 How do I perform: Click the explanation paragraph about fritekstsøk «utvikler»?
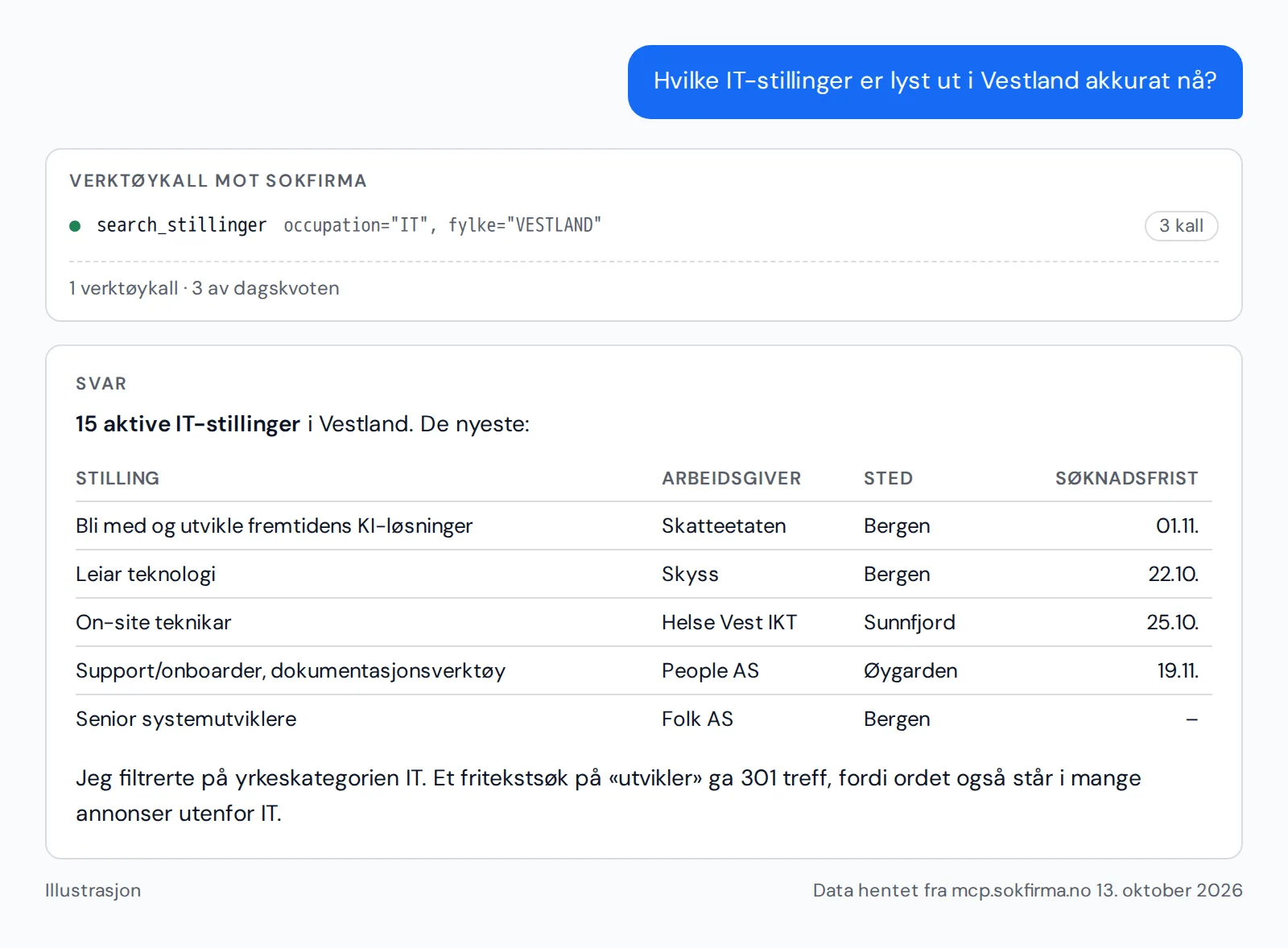click(608, 795)
